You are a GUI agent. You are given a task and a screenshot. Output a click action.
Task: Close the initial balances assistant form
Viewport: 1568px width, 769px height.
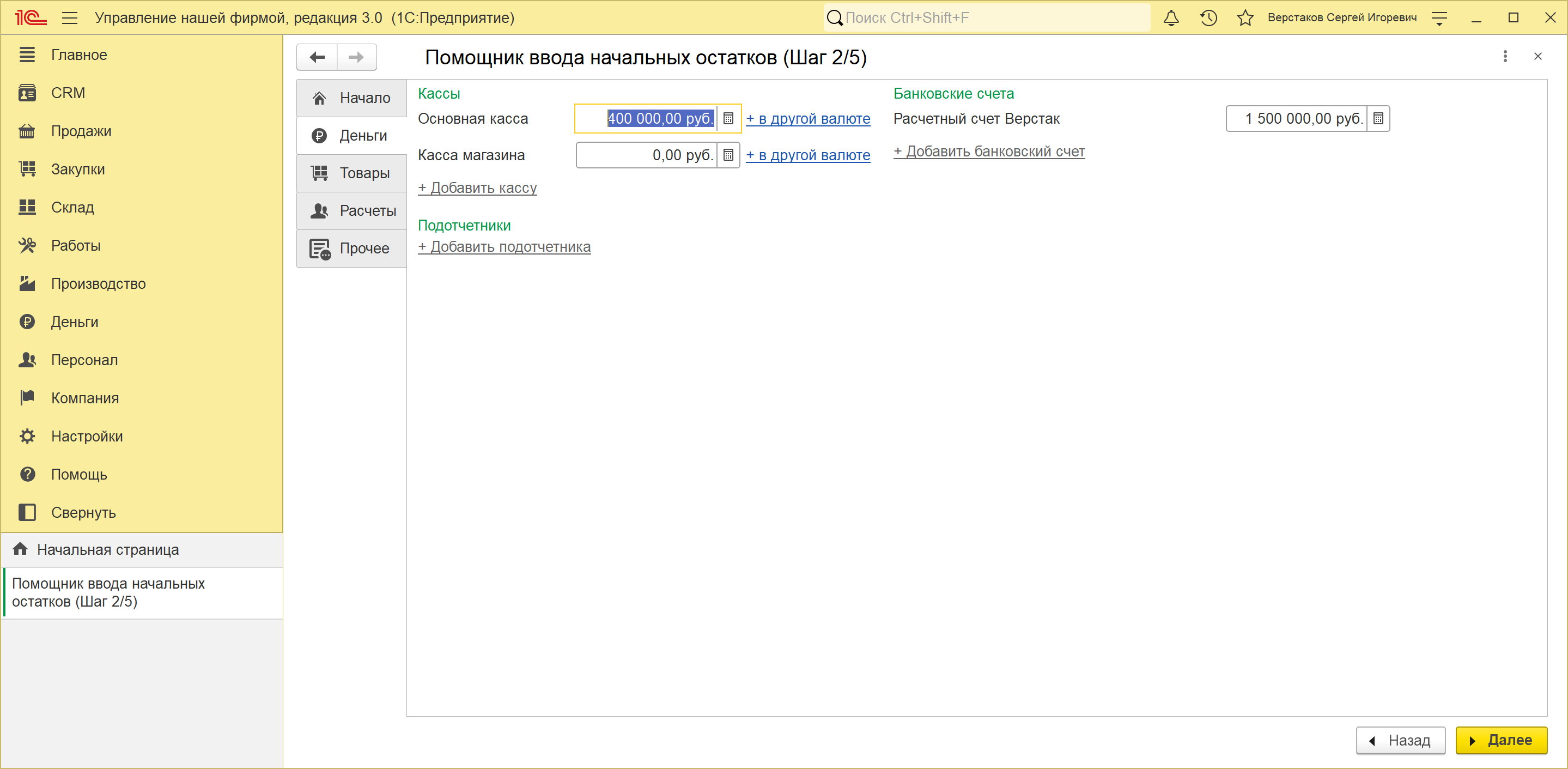coord(1537,57)
